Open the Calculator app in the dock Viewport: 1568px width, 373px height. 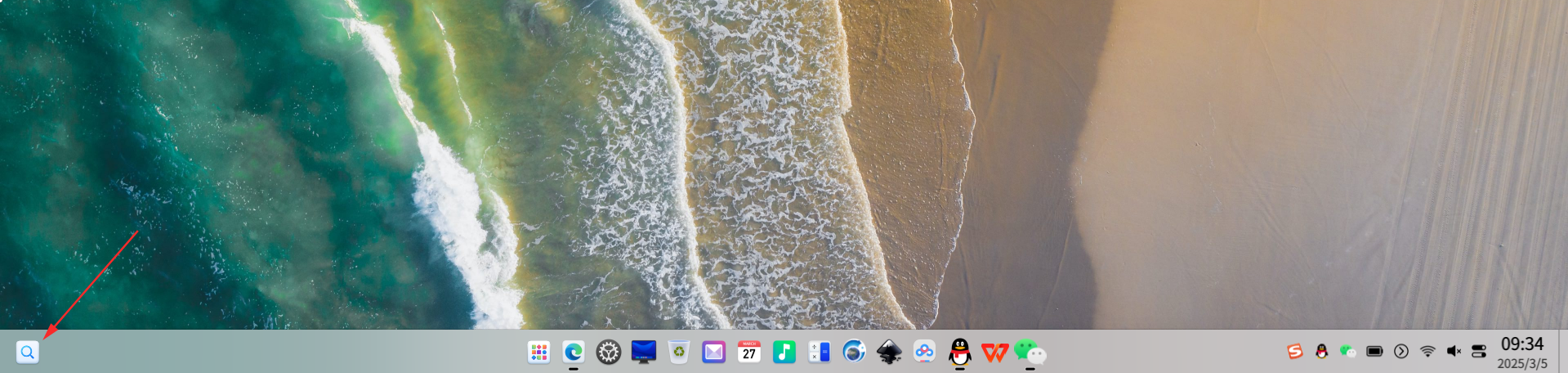(x=820, y=353)
